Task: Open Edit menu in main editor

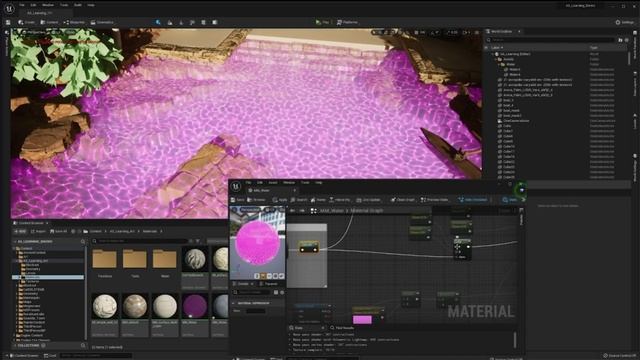Action: point(33,5)
